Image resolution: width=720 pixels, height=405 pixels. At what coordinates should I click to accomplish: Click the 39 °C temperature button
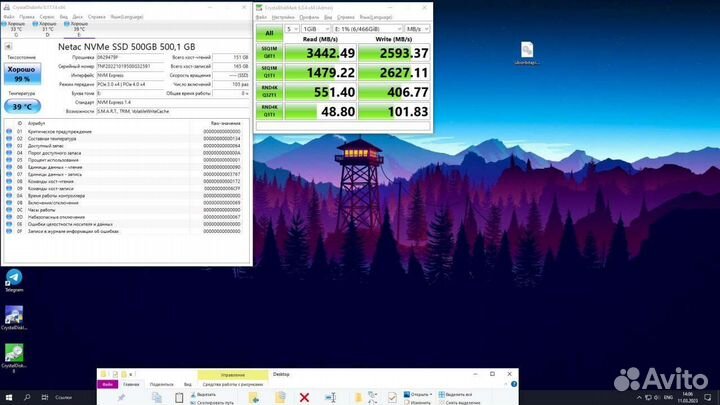tap(22, 107)
